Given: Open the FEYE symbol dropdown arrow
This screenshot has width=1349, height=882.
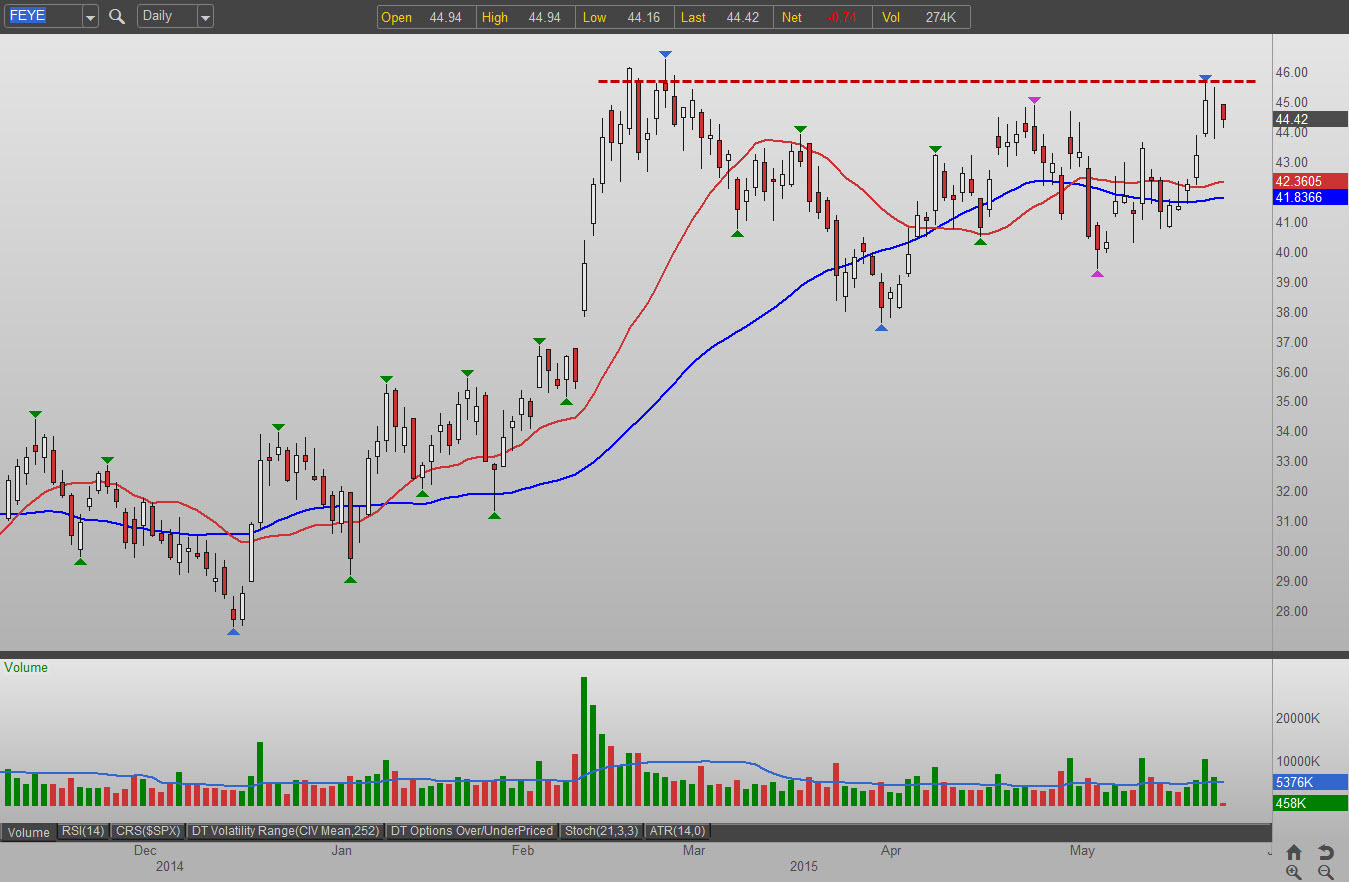Looking at the screenshot, I should [x=90, y=17].
